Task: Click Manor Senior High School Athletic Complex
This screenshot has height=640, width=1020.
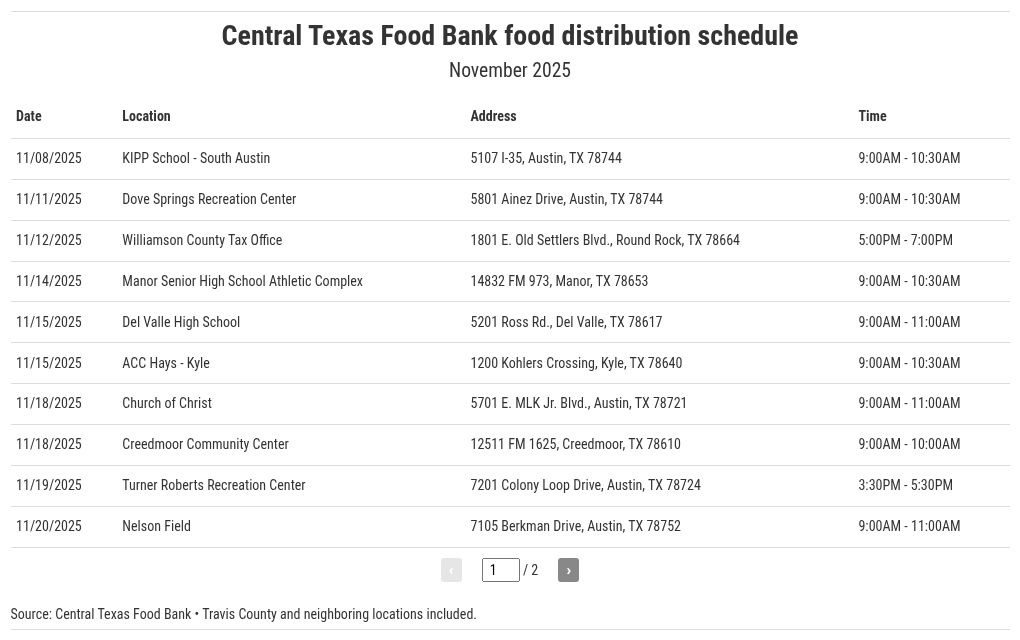Action: click(x=242, y=281)
